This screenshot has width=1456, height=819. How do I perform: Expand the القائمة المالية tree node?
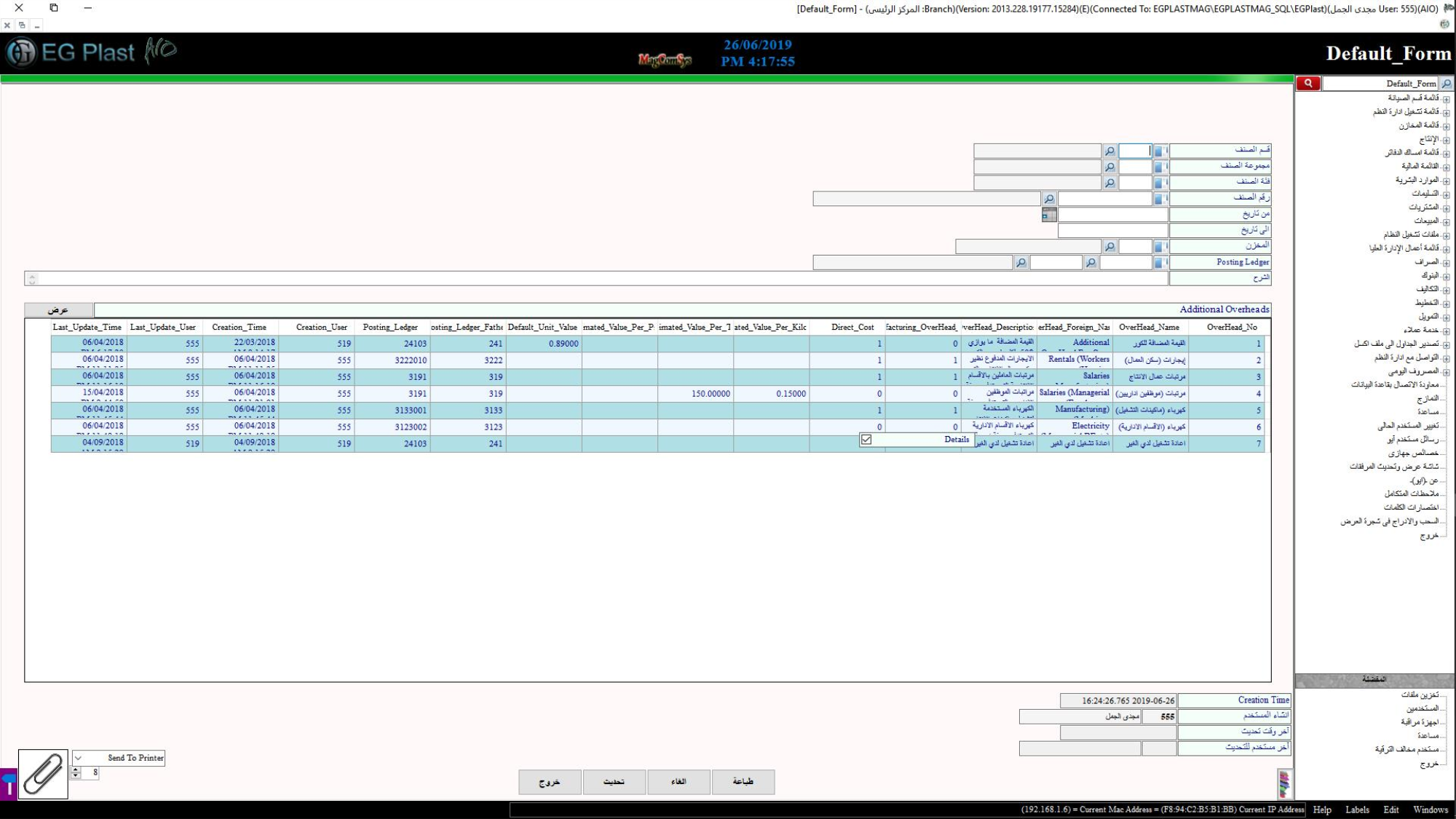tap(1447, 167)
